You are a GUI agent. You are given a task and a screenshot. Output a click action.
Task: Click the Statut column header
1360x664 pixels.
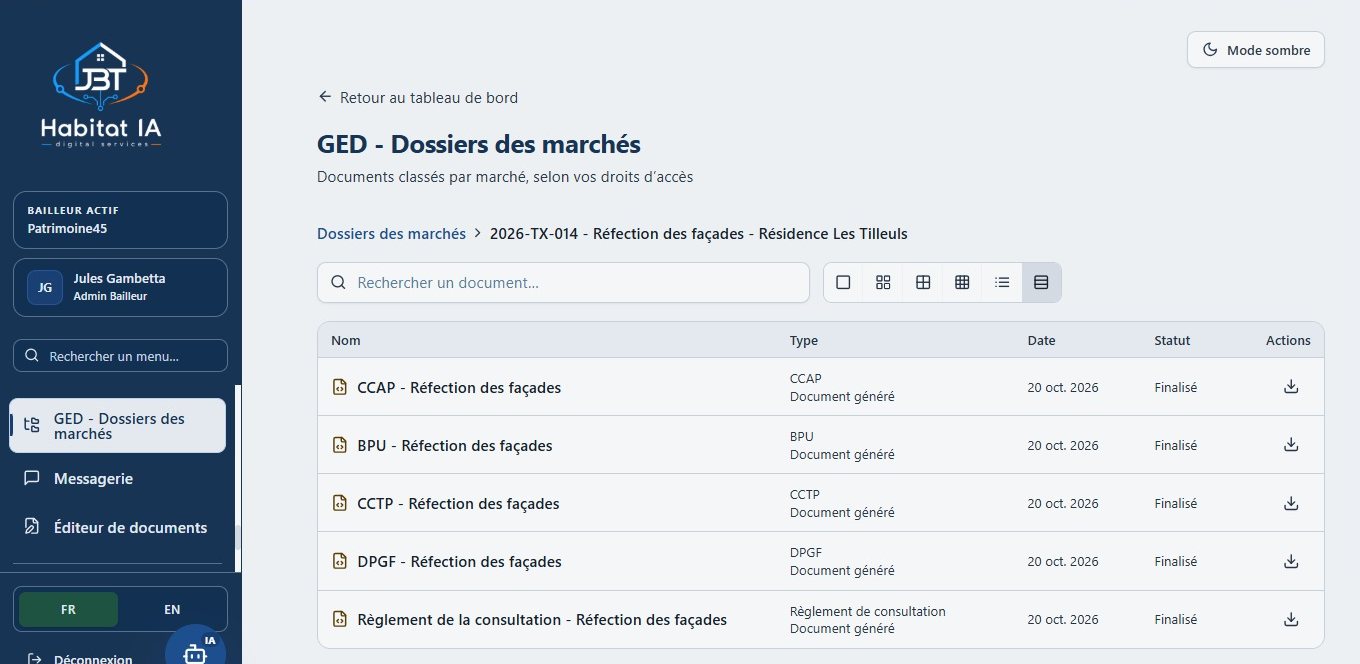coord(1172,340)
